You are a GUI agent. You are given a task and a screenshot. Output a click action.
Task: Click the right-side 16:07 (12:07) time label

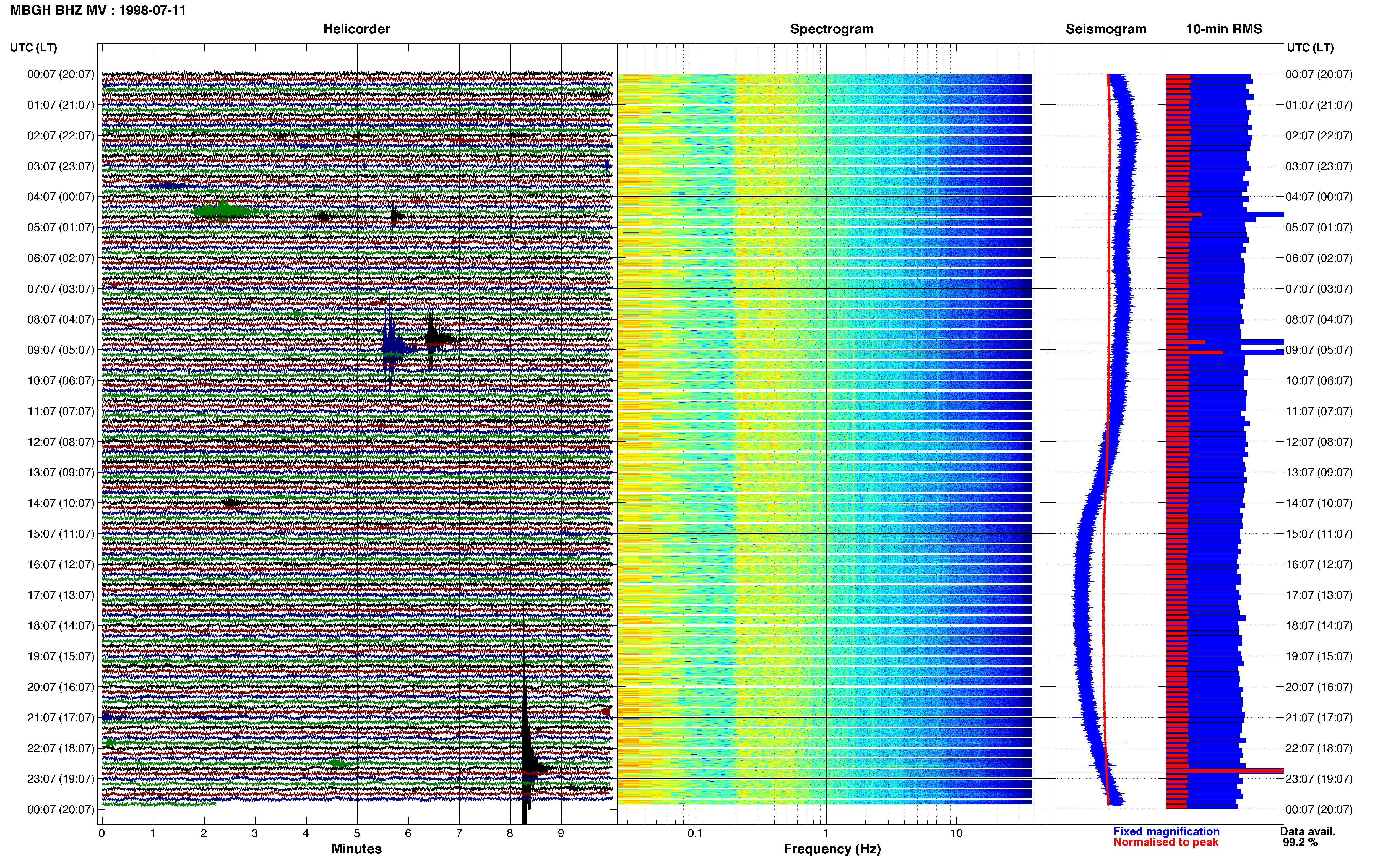(1319, 564)
